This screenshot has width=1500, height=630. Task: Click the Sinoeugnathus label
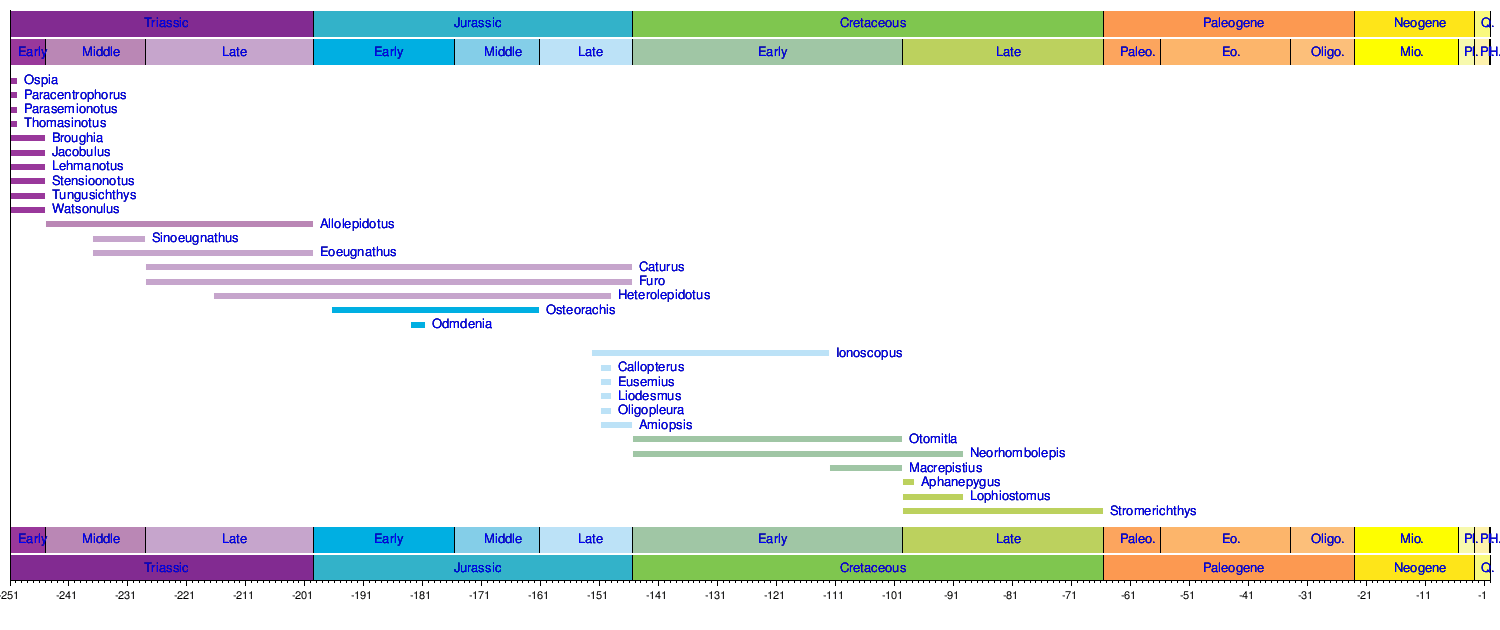pos(194,238)
